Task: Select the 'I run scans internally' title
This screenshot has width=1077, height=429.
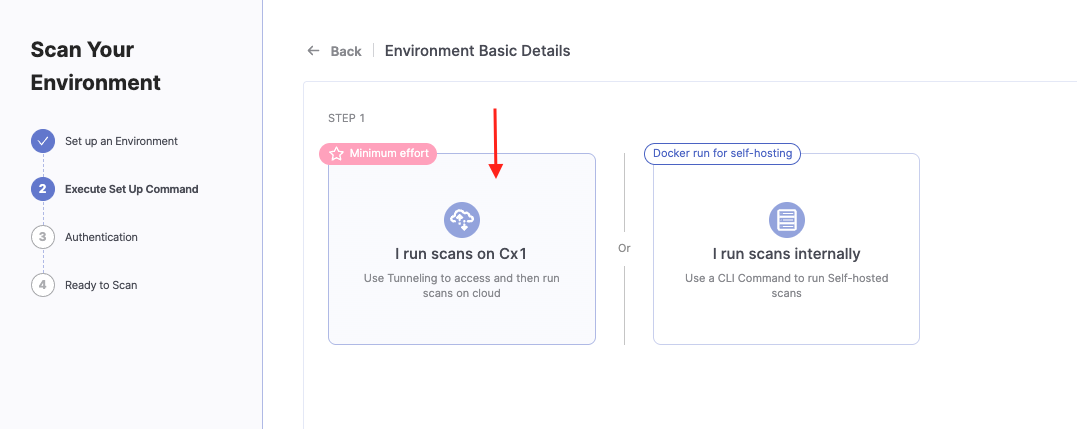Action: click(x=786, y=254)
